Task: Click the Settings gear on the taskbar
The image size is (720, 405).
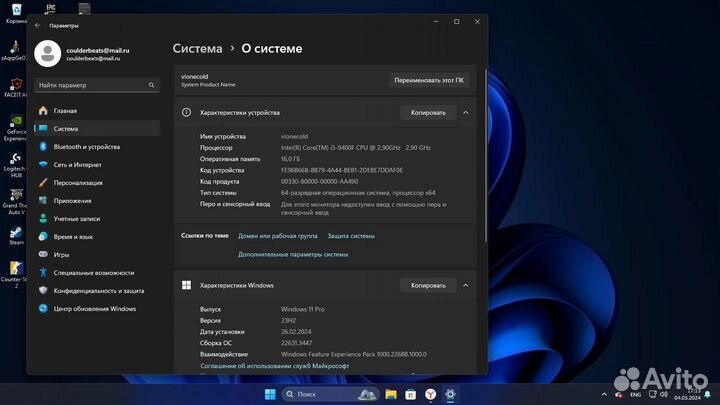Action: (x=450, y=394)
